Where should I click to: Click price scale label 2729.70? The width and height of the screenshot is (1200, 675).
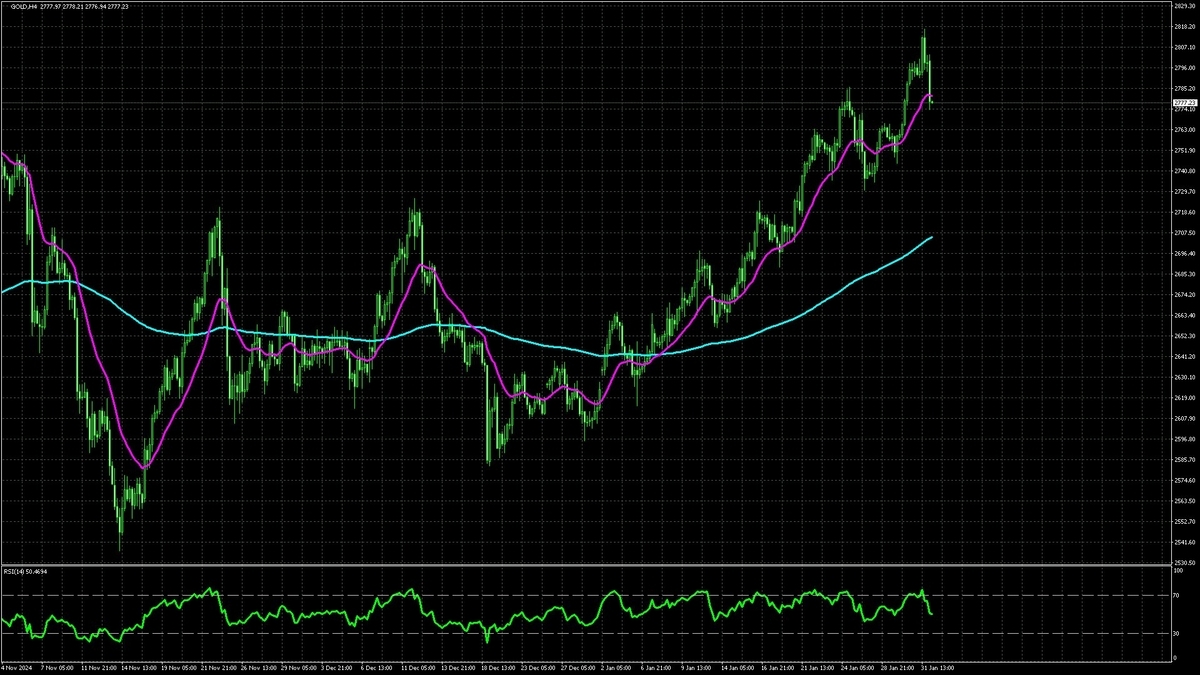[x=1184, y=191]
